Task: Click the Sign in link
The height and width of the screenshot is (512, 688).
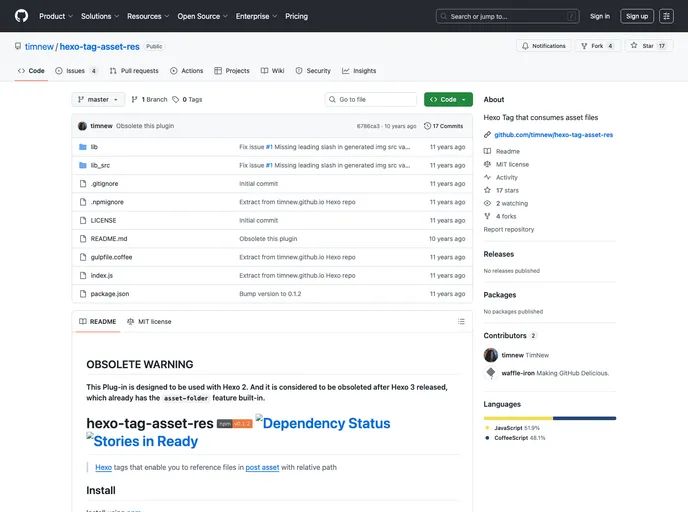Action: point(600,16)
